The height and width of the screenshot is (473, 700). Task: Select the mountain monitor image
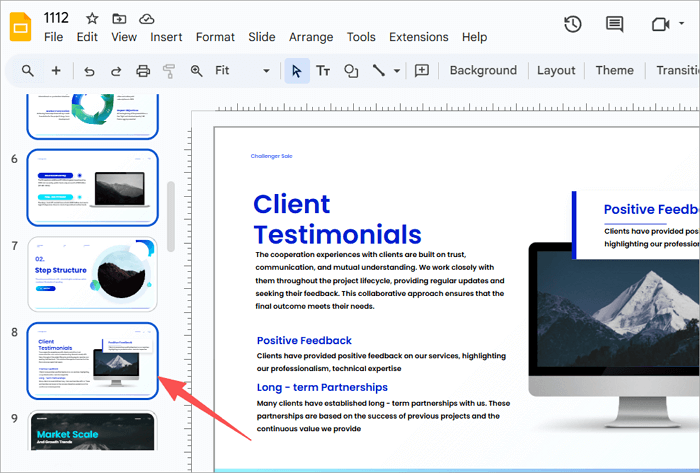pyautogui.click(x=614, y=336)
